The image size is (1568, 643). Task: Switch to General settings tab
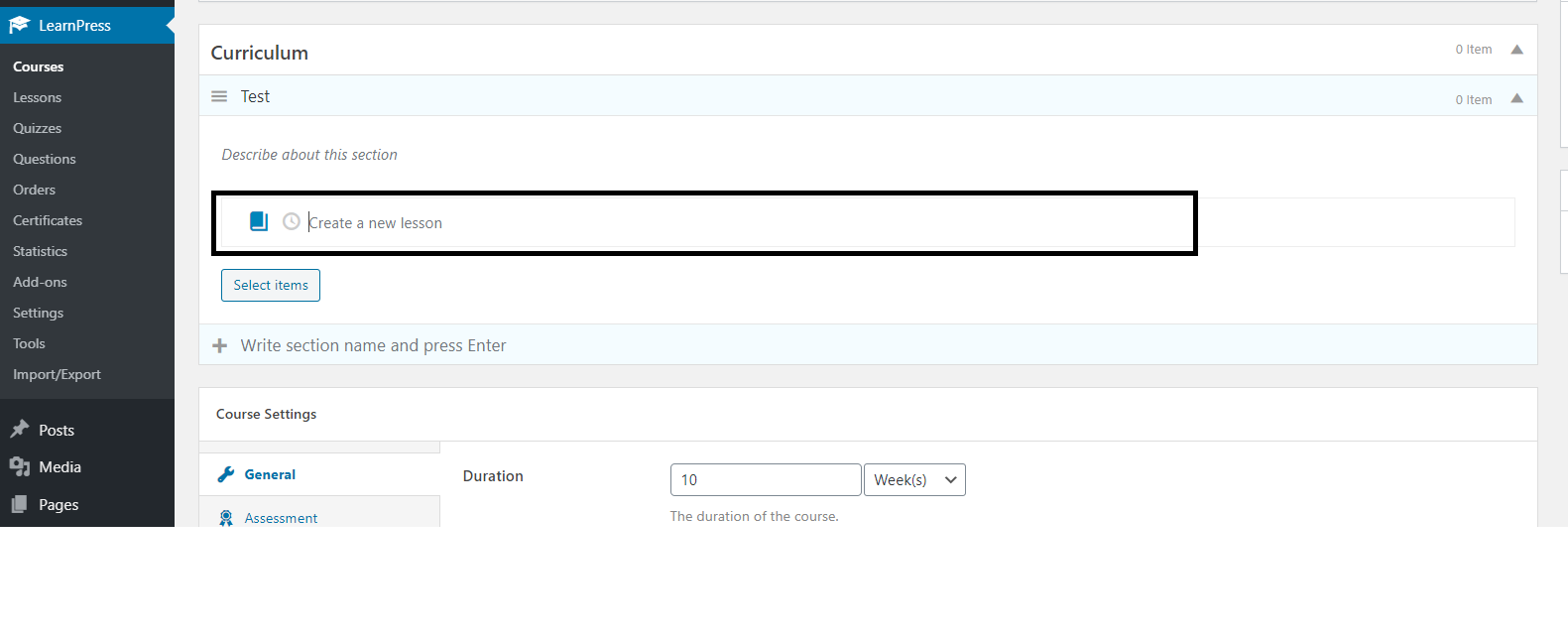[x=319, y=474]
